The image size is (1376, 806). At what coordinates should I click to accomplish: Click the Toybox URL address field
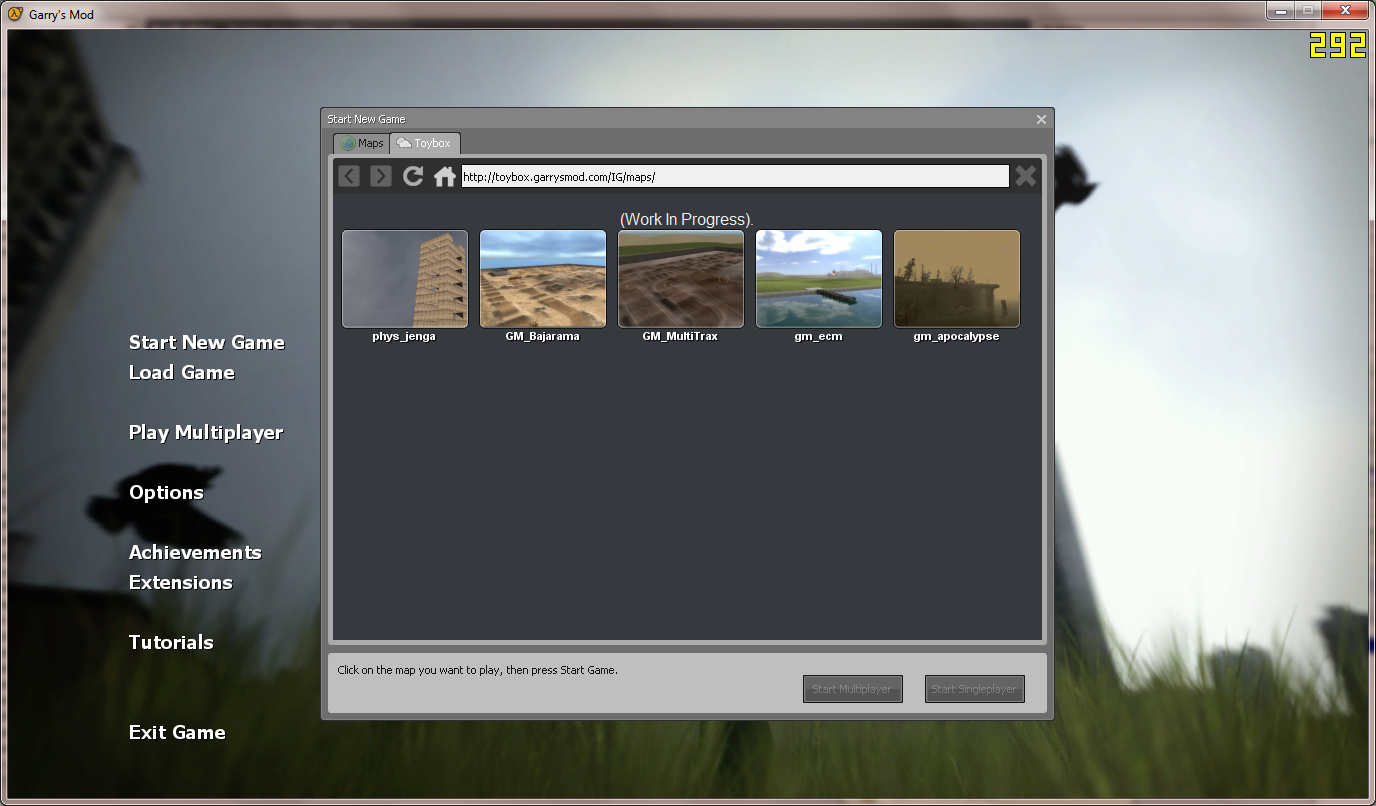click(734, 176)
